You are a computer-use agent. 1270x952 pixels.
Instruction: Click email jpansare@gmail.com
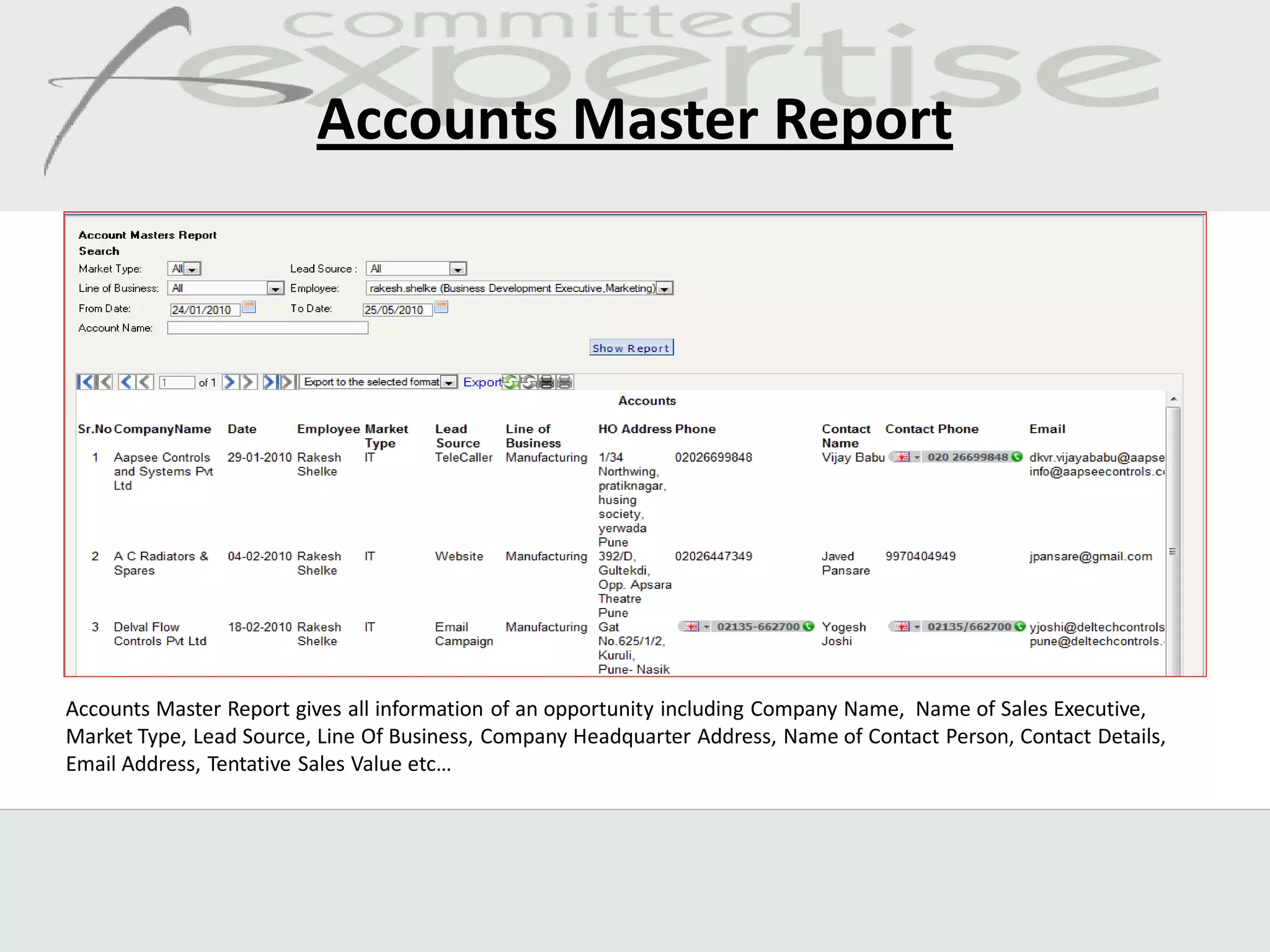coord(1091,557)
